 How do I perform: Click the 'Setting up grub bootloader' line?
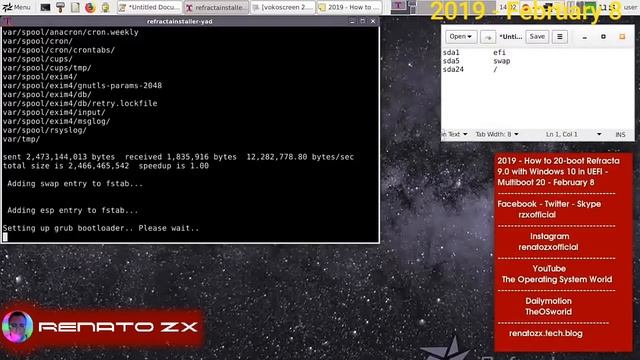point(101,228)
